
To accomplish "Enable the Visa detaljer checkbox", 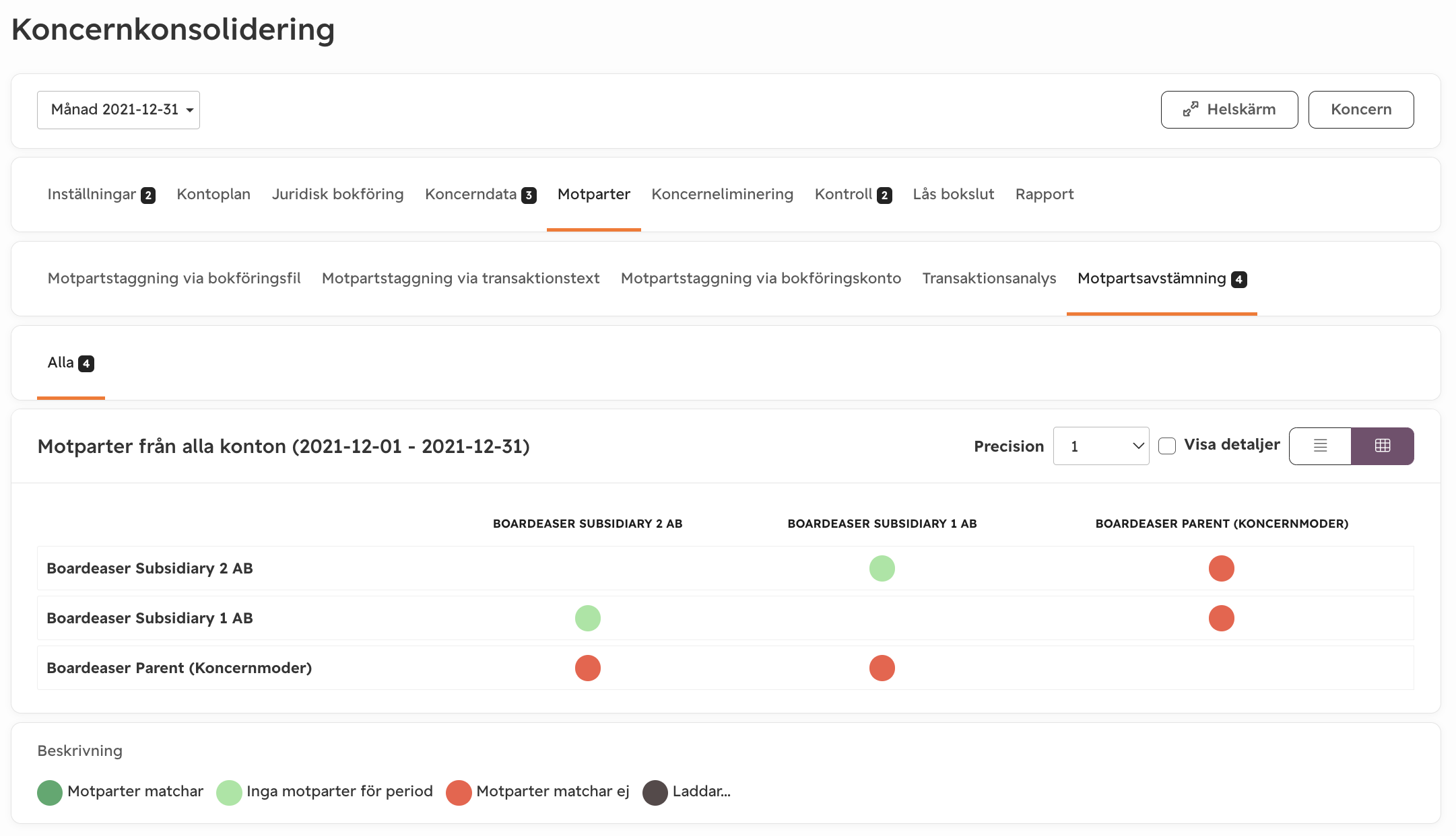I will pyautogui.click(x=1167, y=446).
